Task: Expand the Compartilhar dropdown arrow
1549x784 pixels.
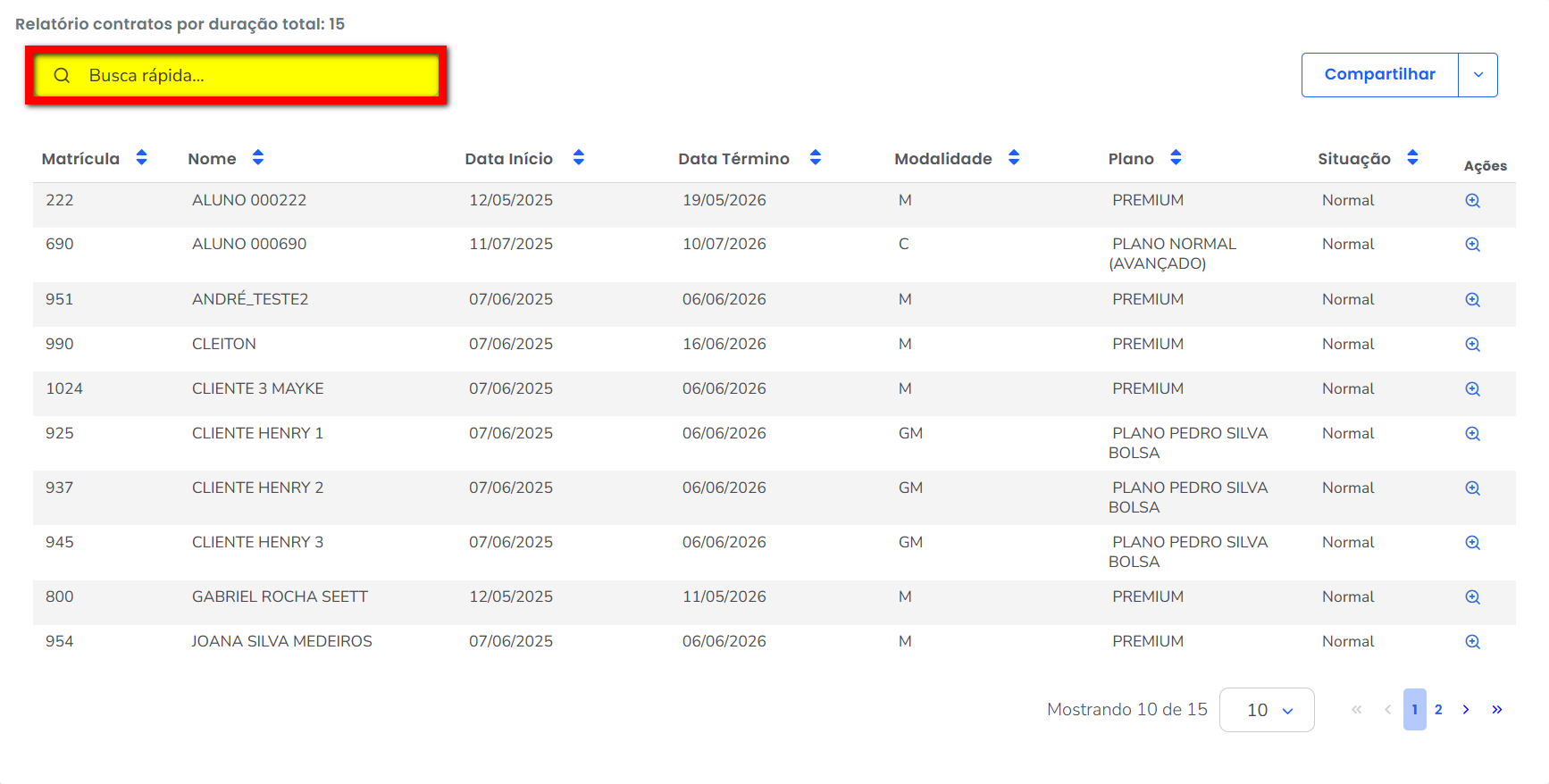Action: coord(1478,75)
